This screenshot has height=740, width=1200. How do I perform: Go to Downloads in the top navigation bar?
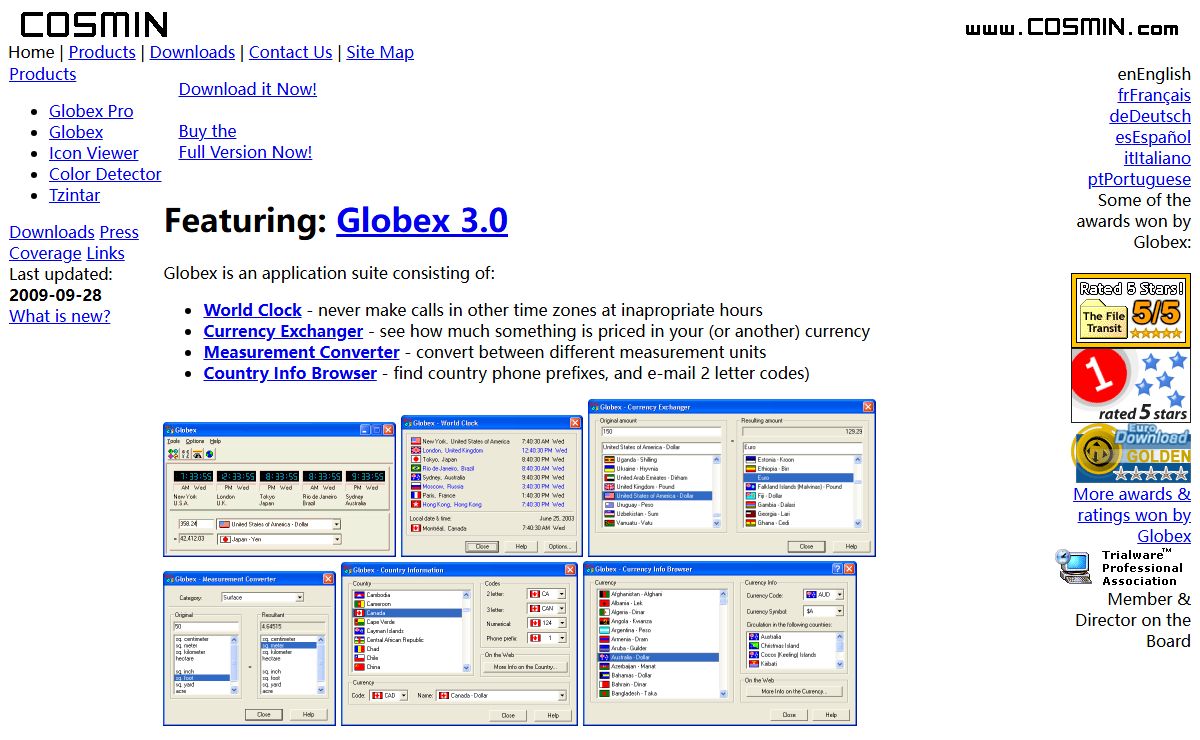click(192, 52)
